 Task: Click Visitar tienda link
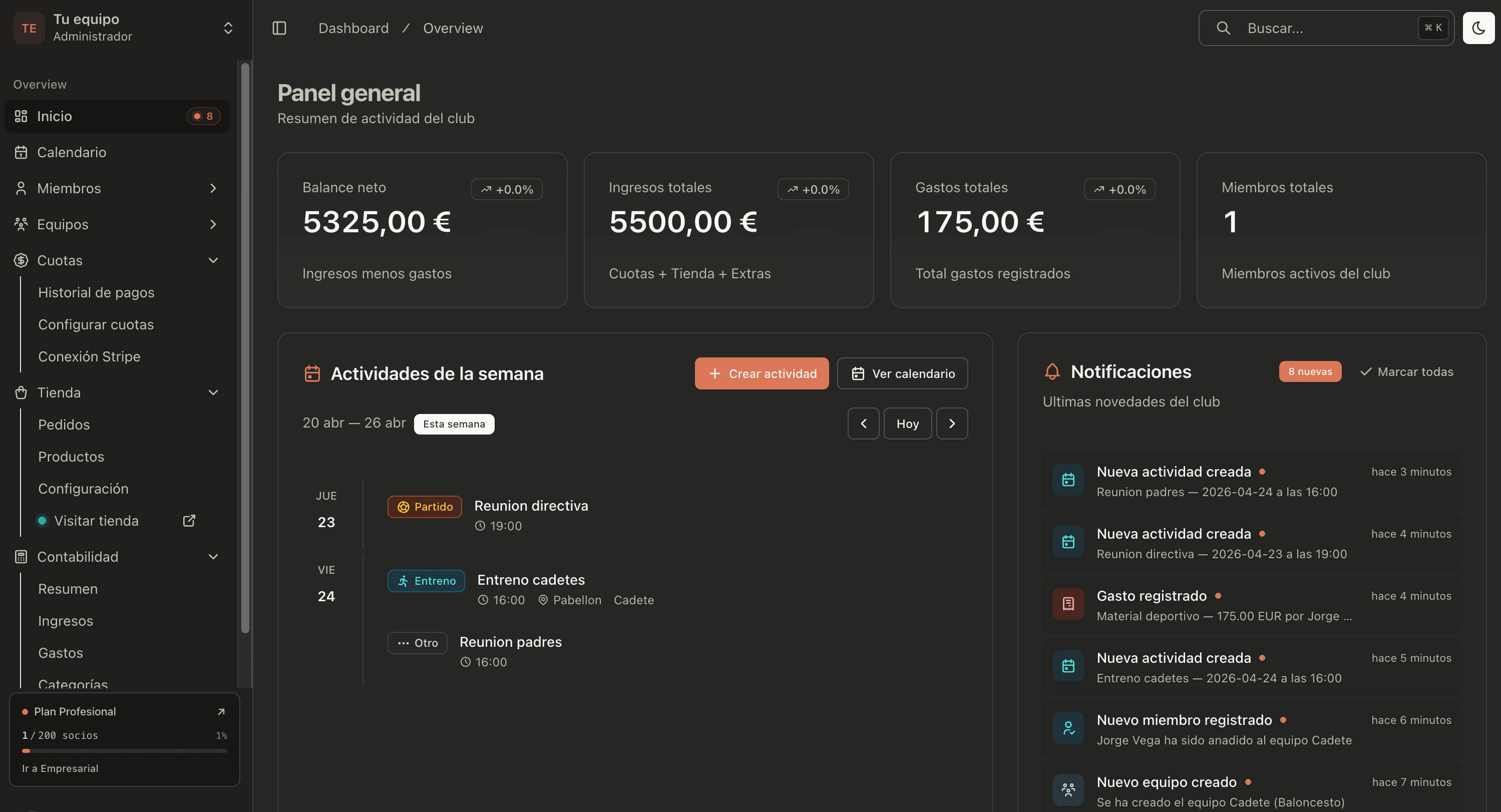pyautogui.click(x=96, y=521)
